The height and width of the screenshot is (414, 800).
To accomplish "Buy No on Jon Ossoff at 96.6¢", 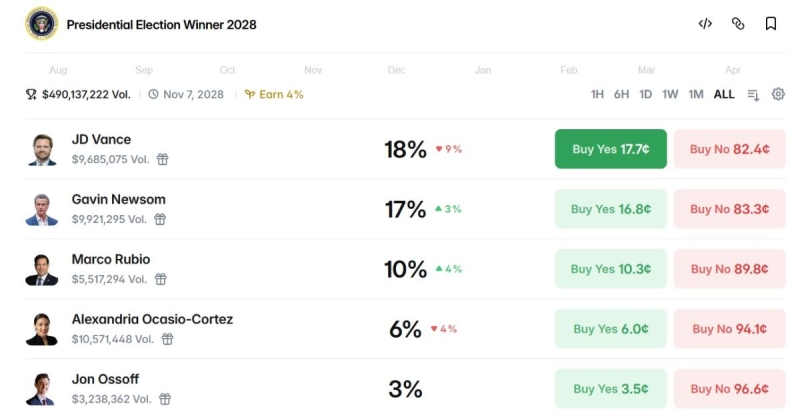I will click(x=729, y=389).
